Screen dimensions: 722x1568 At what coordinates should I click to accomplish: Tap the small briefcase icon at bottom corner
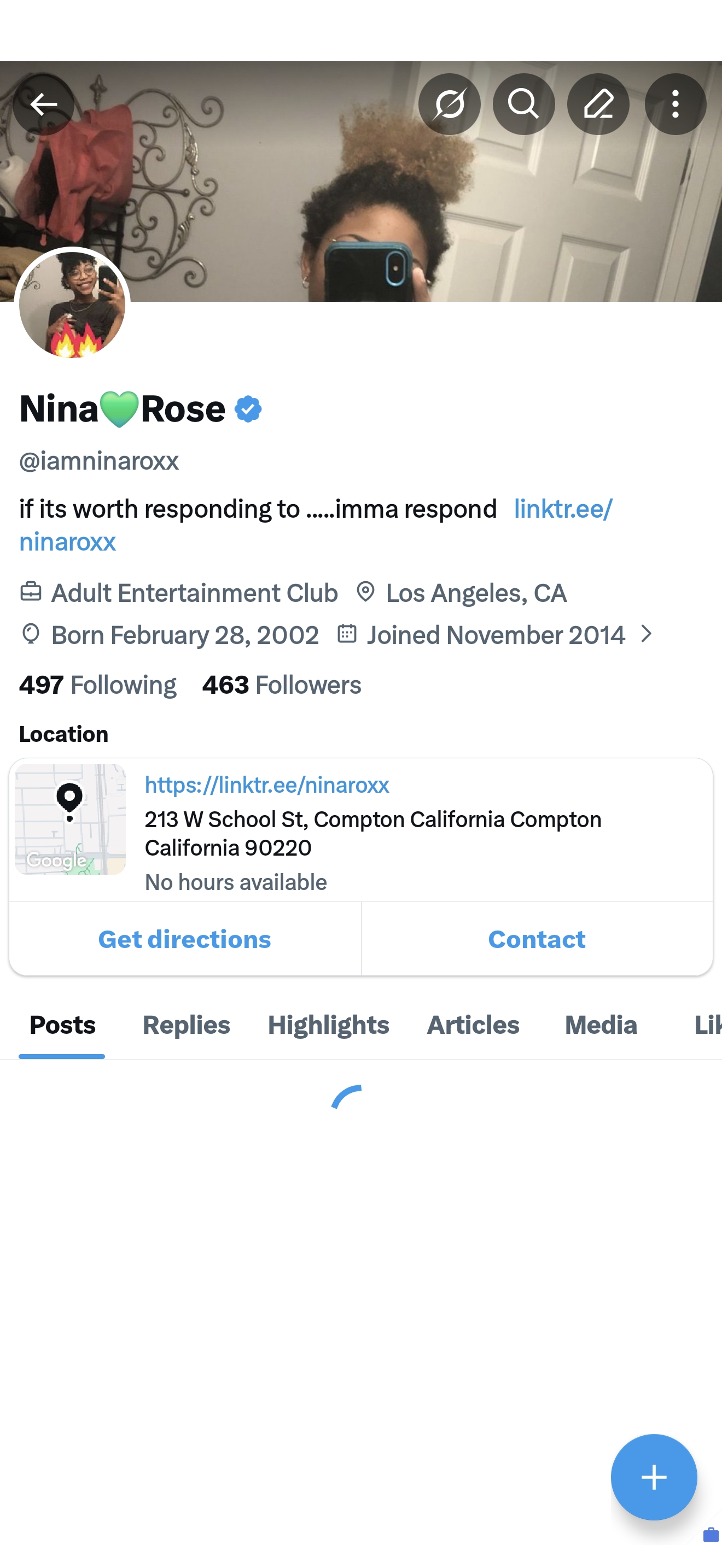pos(711,1535)
